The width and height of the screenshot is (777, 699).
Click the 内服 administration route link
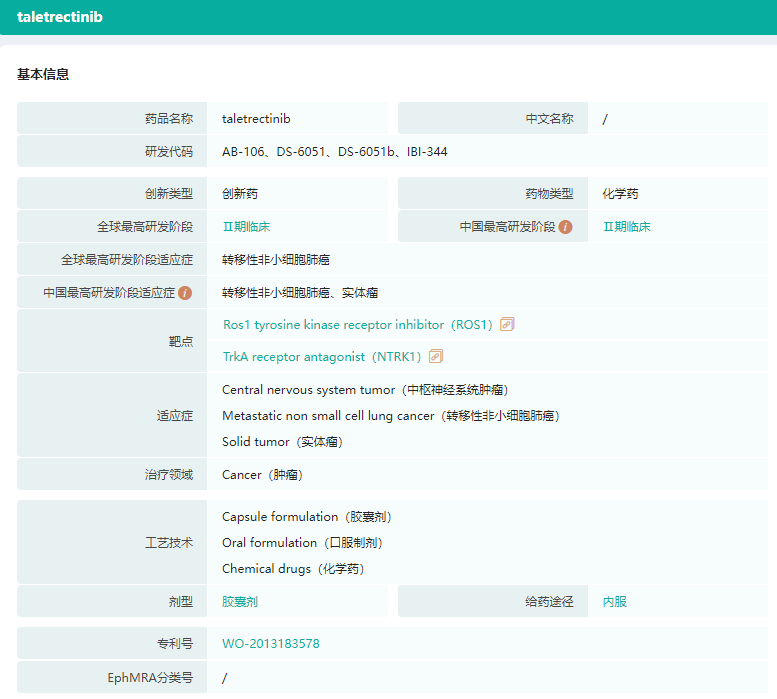[x=615, y=602]
